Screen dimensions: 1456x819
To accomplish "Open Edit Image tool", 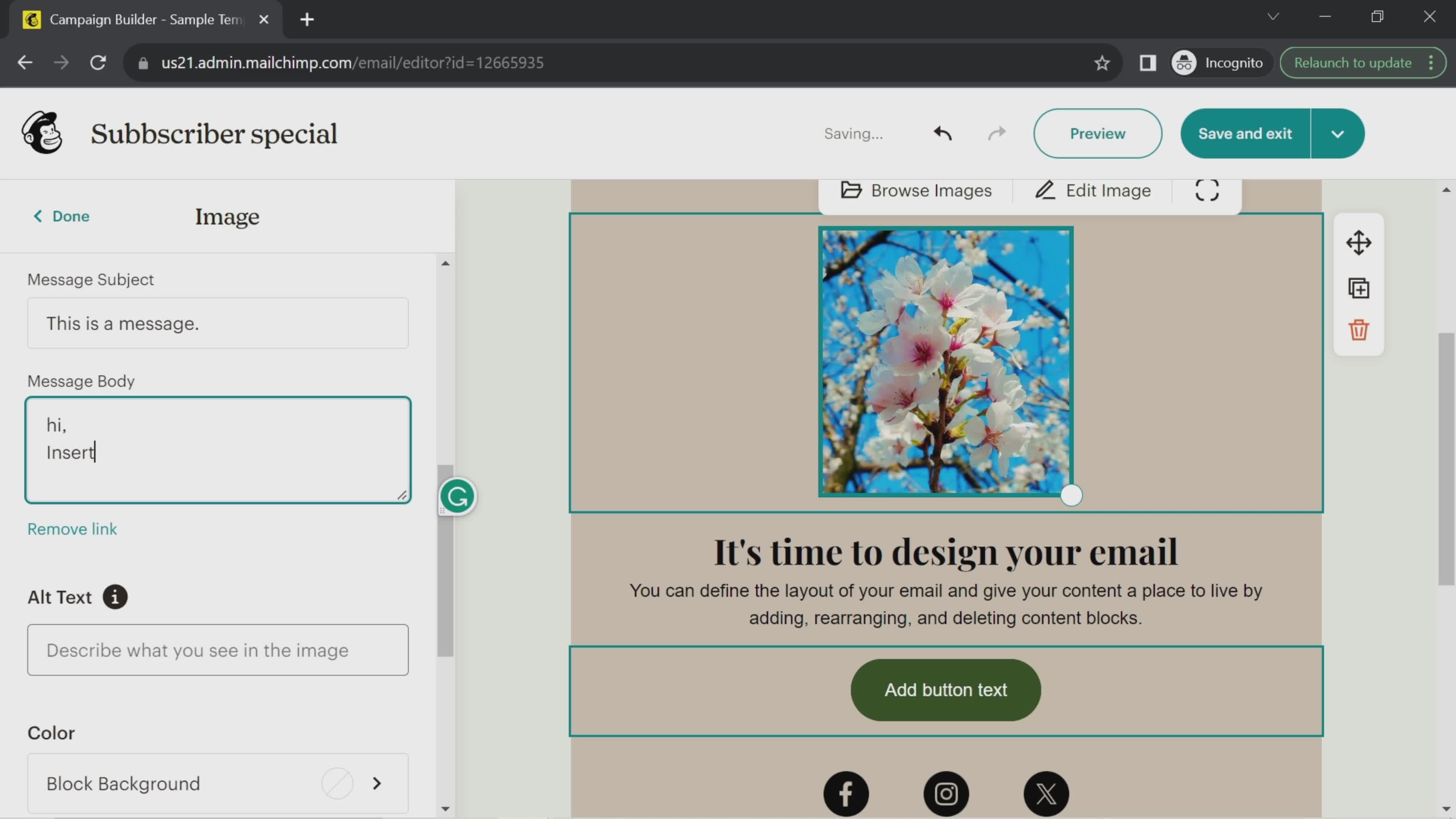I will pyautogui.click(x=1092, y=190).
